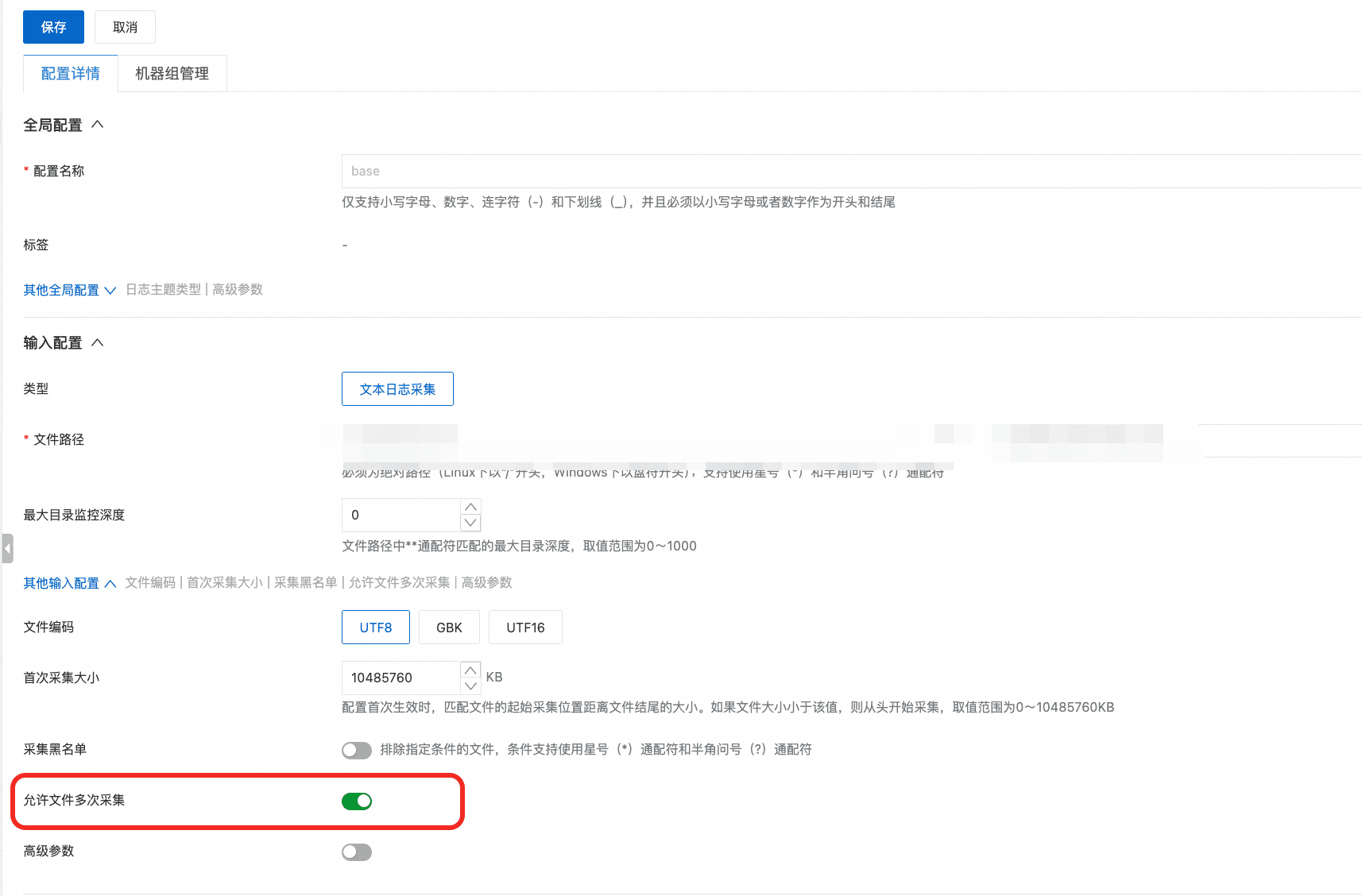Decrease 最大目录监控深度 with down arrow
Image resolution: width=1362 pixels, height=896 pixels.
coord(470,523)
